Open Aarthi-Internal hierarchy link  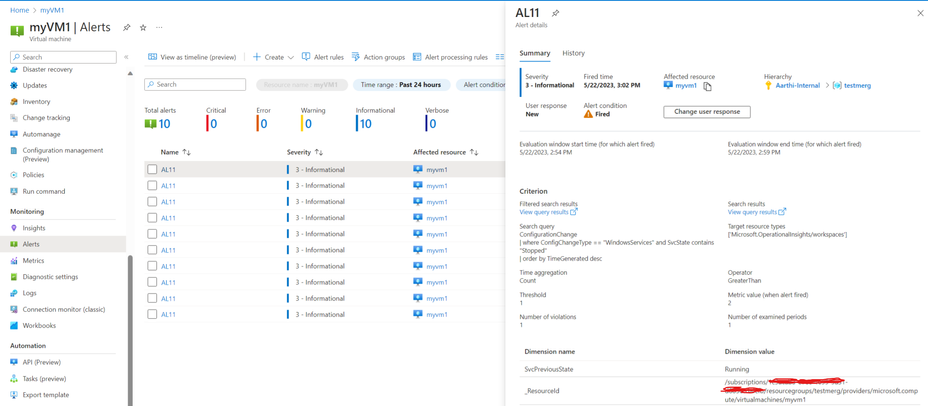pyautogui.click(x=797, y=86)
